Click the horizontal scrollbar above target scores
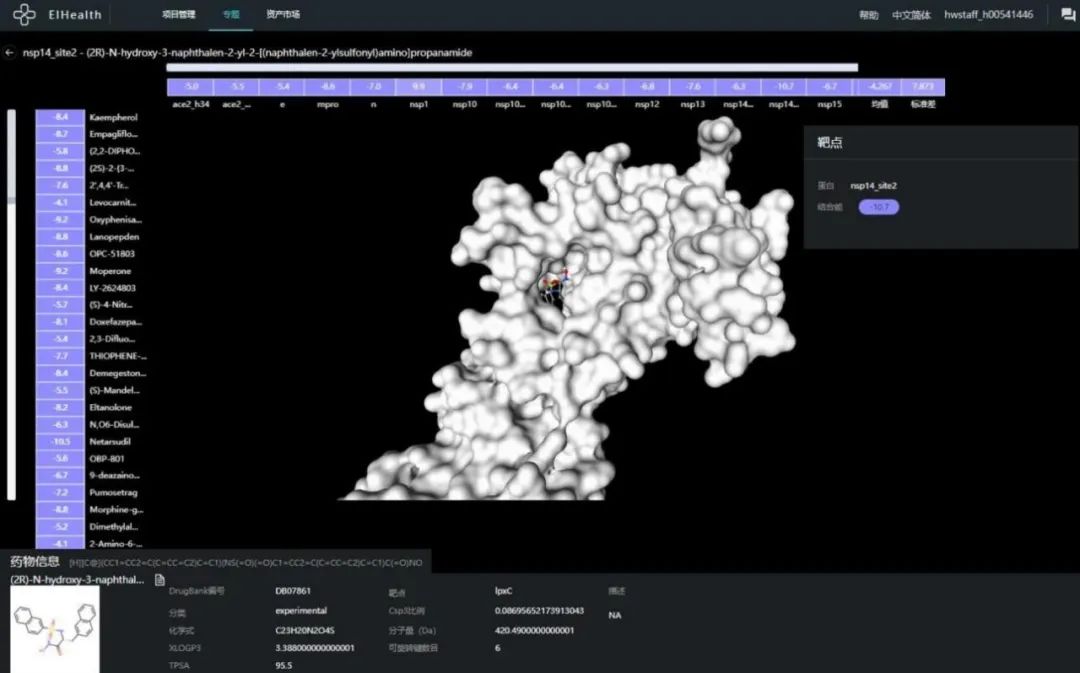Screen dimensions: 1080x673 (512, 68)
